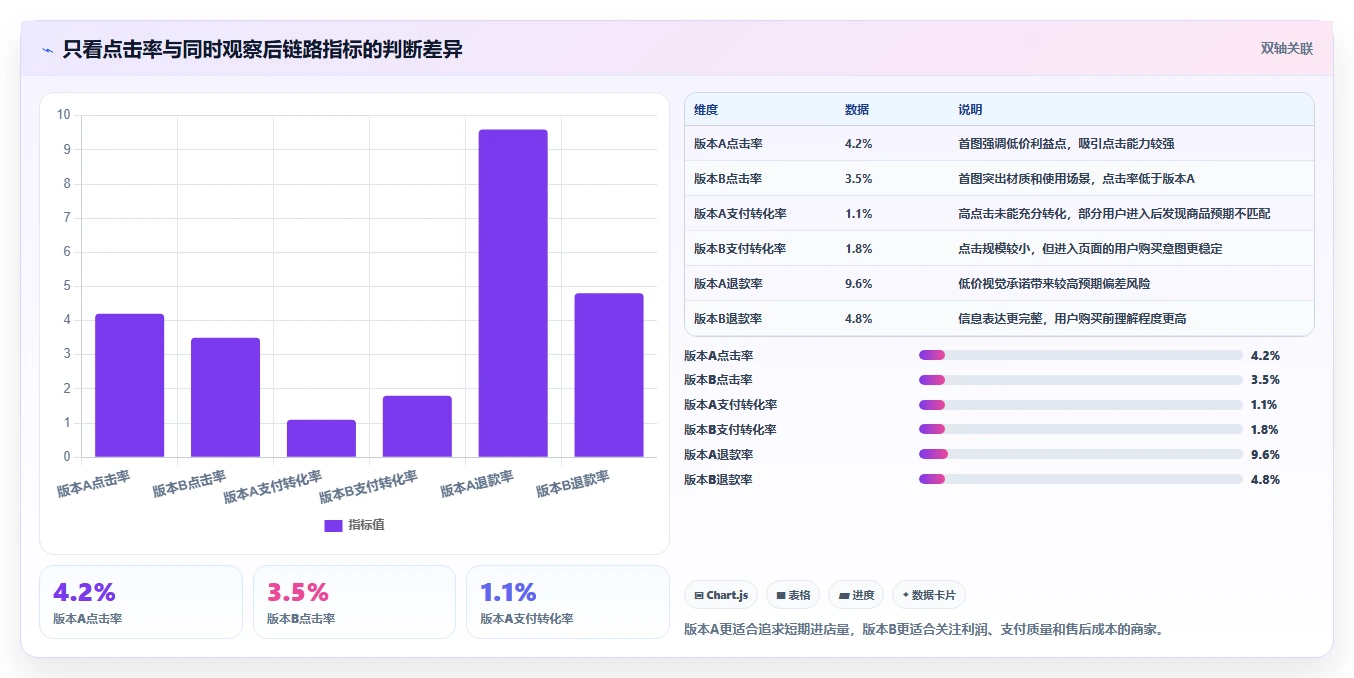Click the 进度 tag
Image resolution: width=1354 pixels, height=678 pixels.
click(856, 595)
